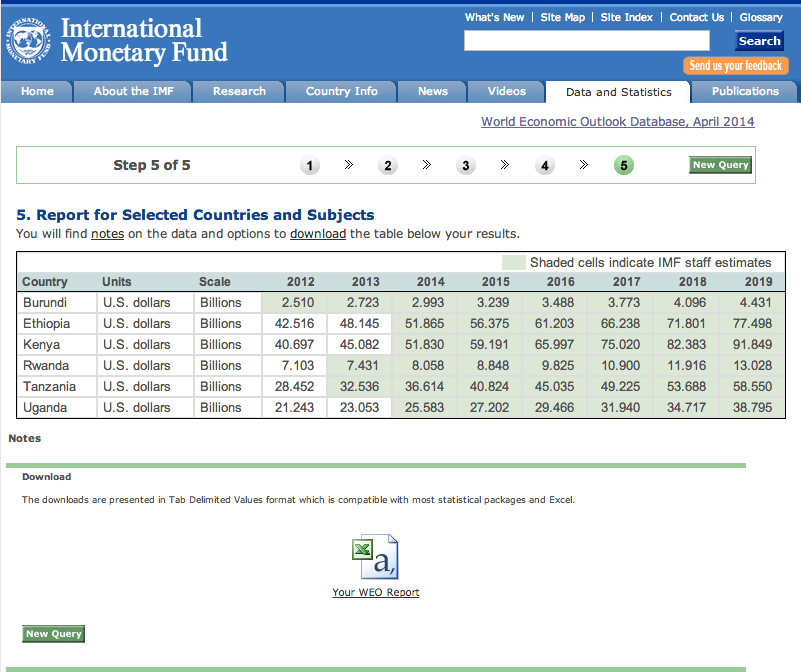
Task: Go to step 1 circle
Action: (310, 166)
